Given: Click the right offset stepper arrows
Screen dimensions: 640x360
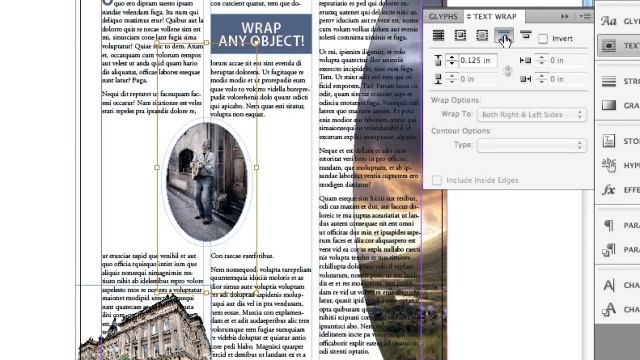Looking at the screenshot, I should coord(542,79).
